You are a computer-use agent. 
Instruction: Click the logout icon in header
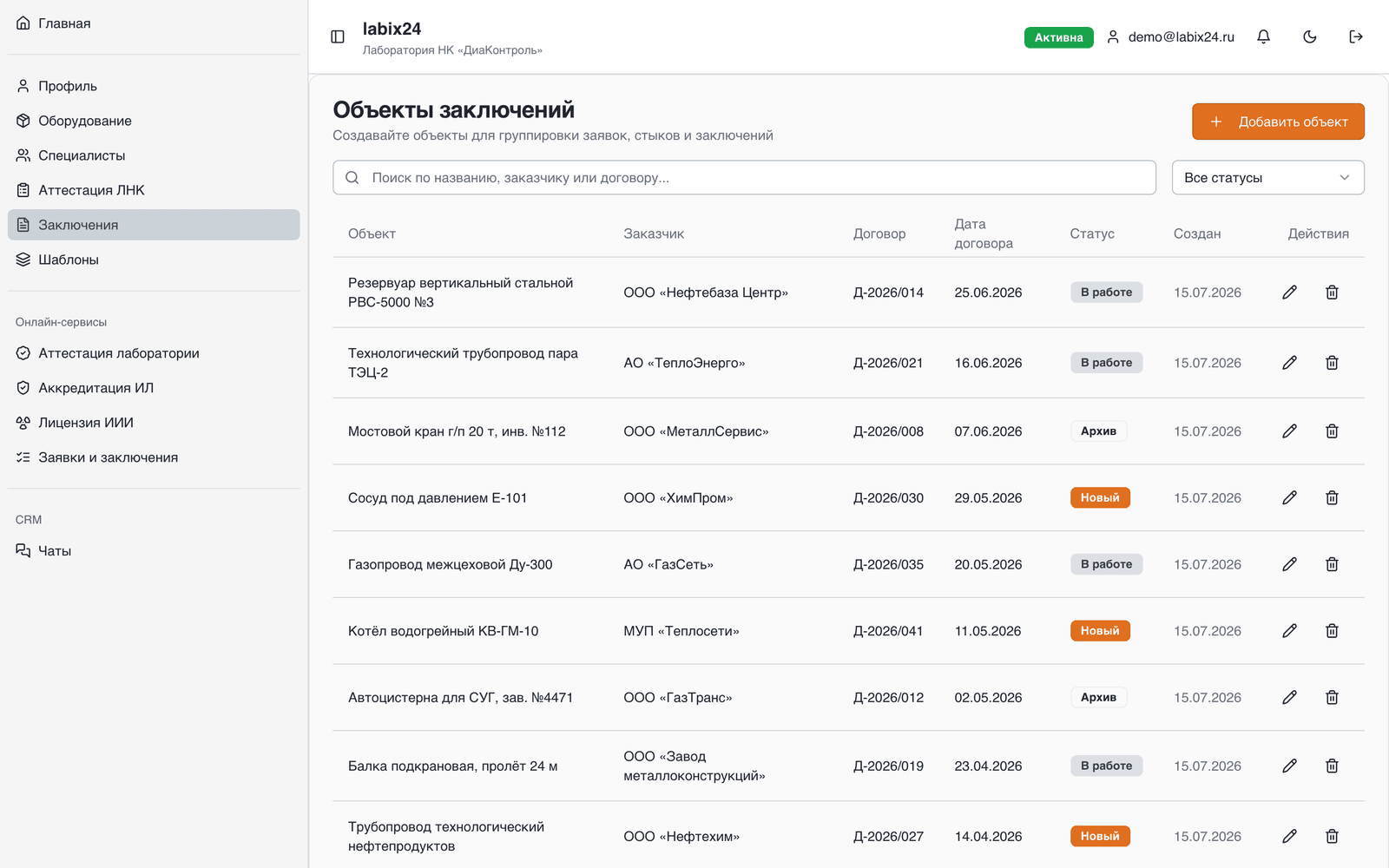(x=1356, y=36)
